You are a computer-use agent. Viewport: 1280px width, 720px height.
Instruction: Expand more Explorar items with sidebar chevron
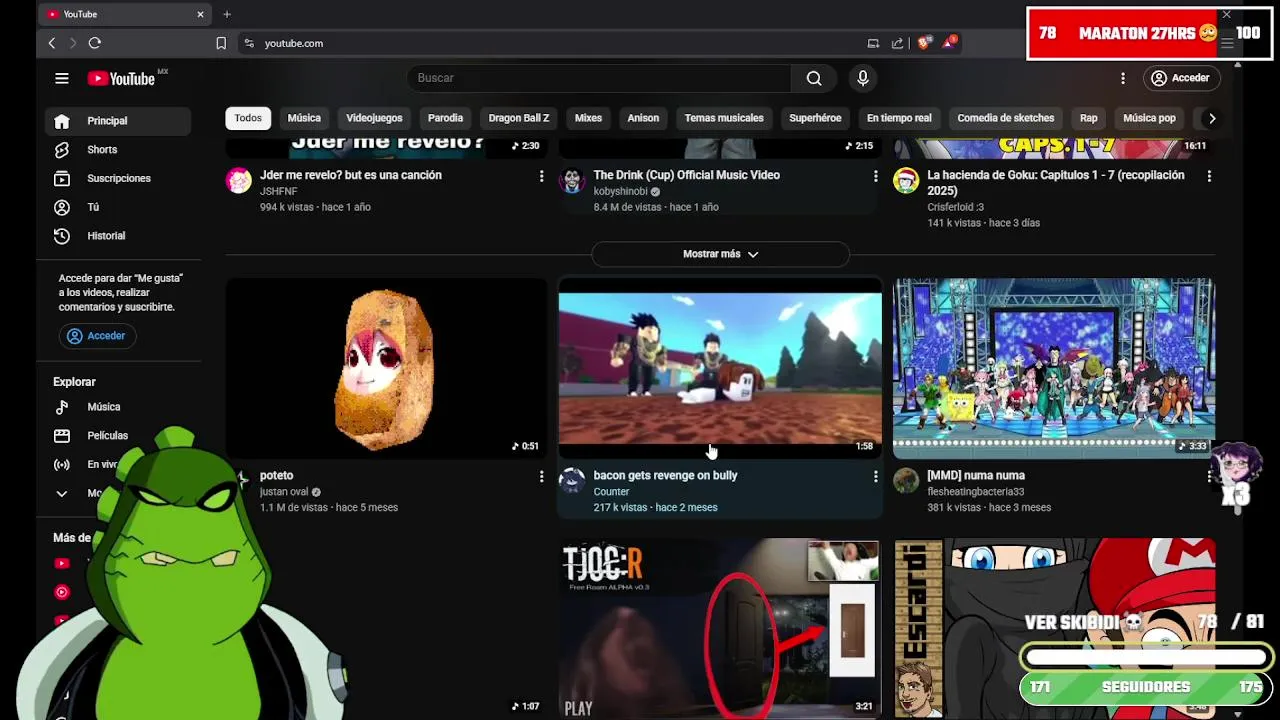click(62, 493)
